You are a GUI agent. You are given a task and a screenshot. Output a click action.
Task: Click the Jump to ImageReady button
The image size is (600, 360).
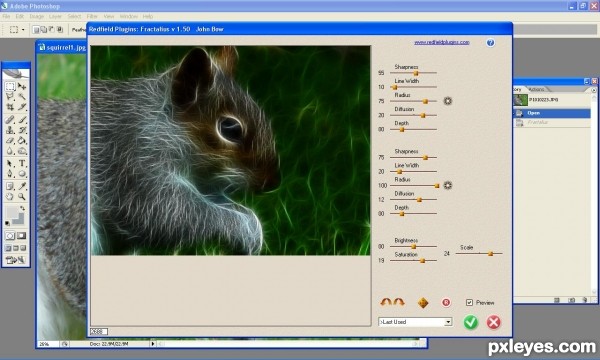coord(15,260)
